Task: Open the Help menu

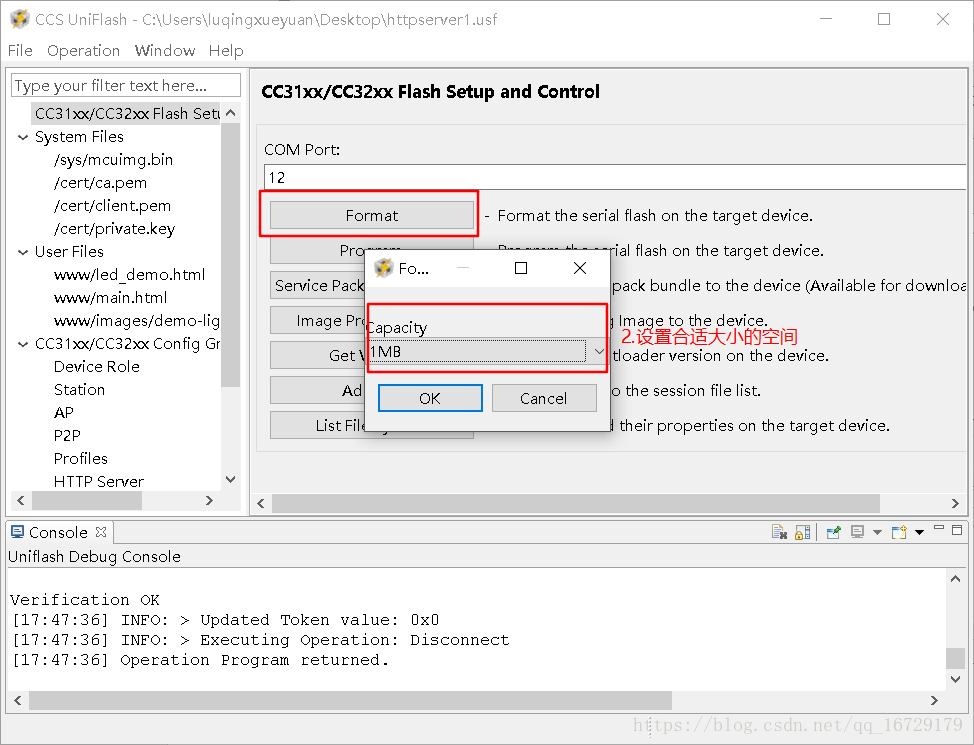Action: (x=226, y=50)
